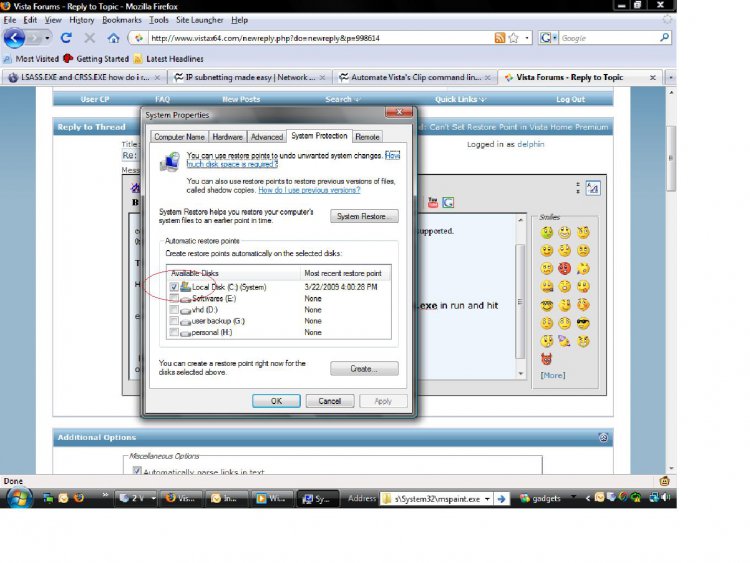The width and height of the screenshot is (750, 563).
Task: Open the delphin user profile link
Action: click(530, 144)
